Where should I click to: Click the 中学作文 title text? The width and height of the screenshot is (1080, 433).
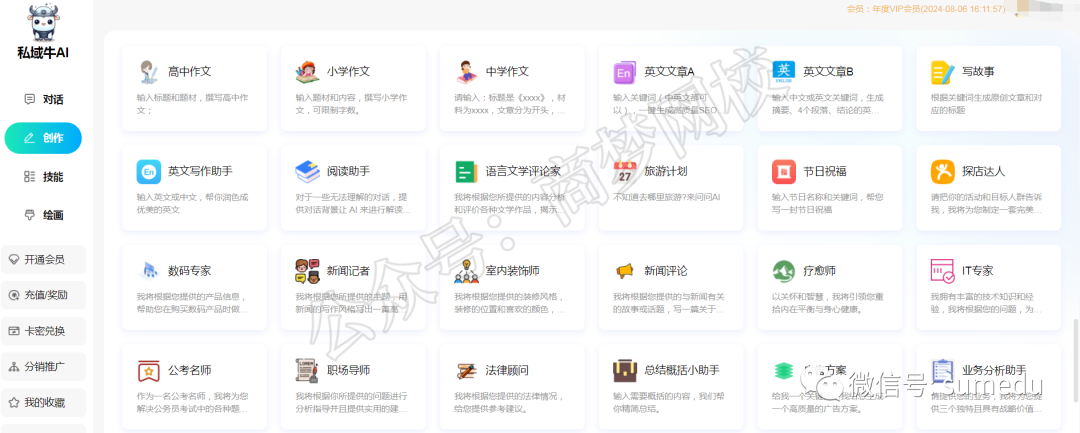pos(507,72)
